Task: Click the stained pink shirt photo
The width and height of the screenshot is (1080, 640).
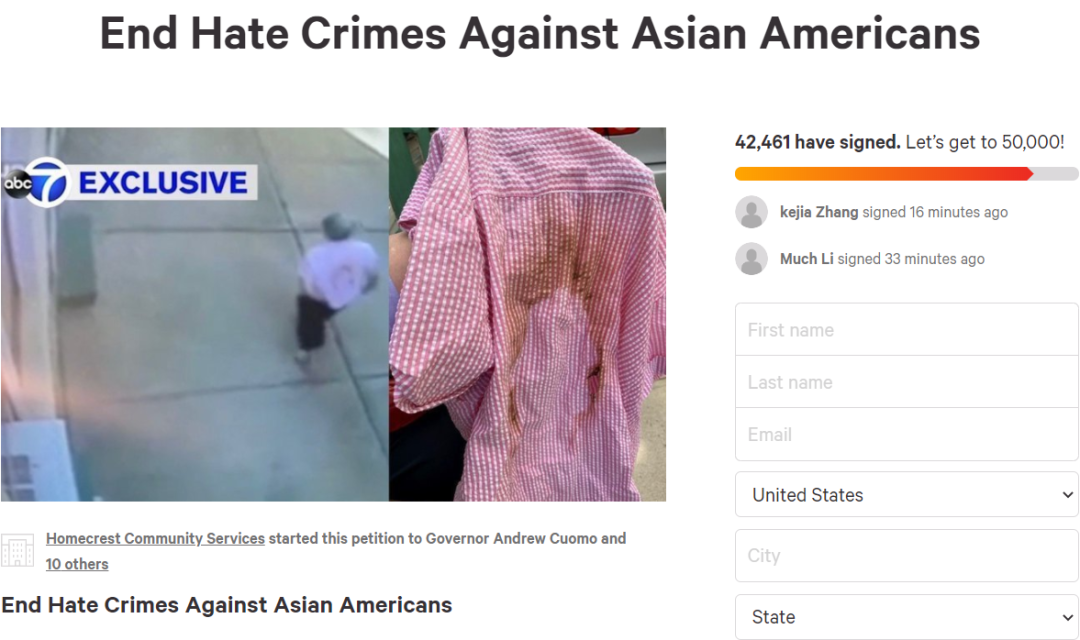Action: point(528,314)
